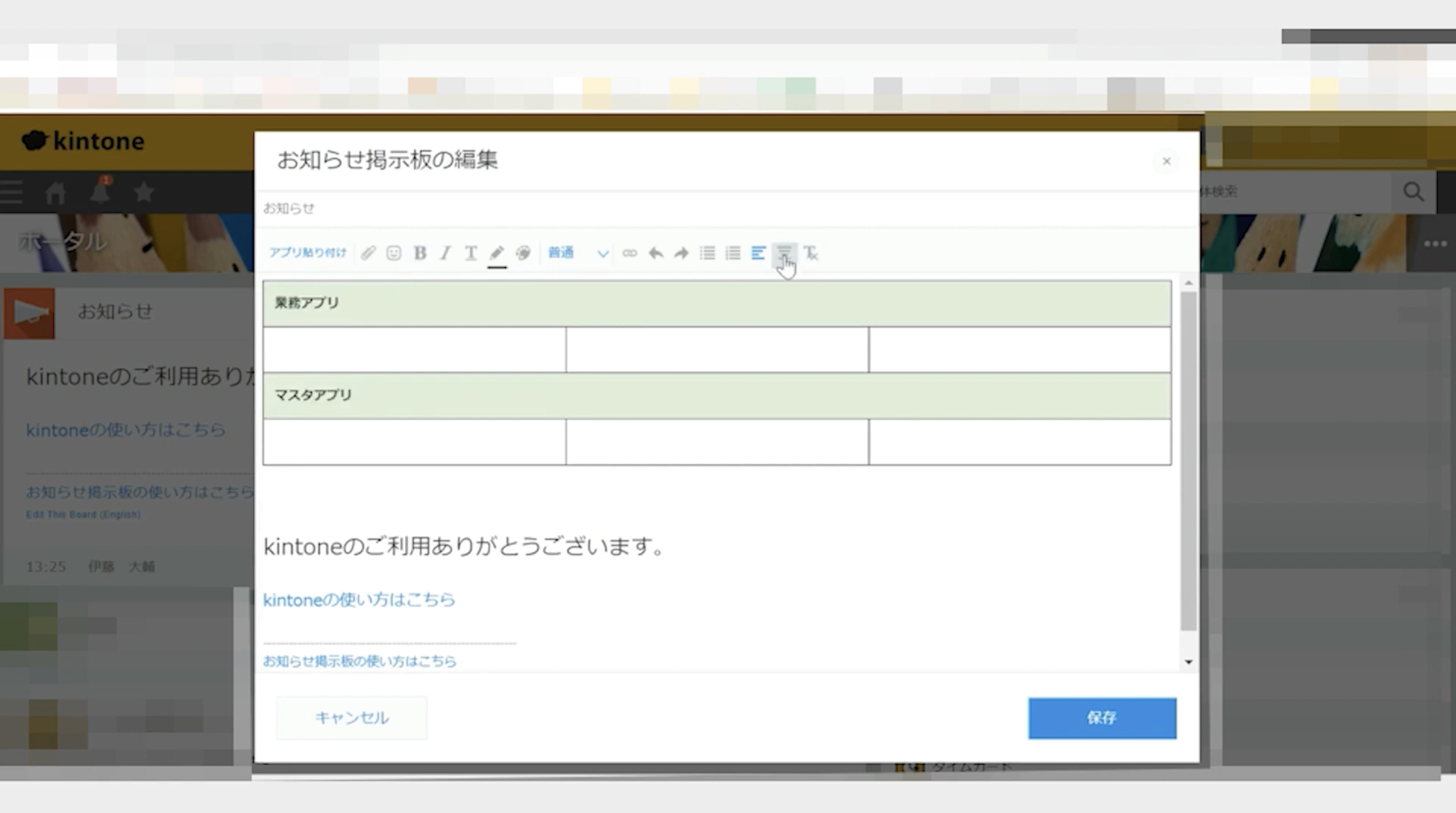
Task: Toggle center text alignment
Action: [x=785, y=252]
